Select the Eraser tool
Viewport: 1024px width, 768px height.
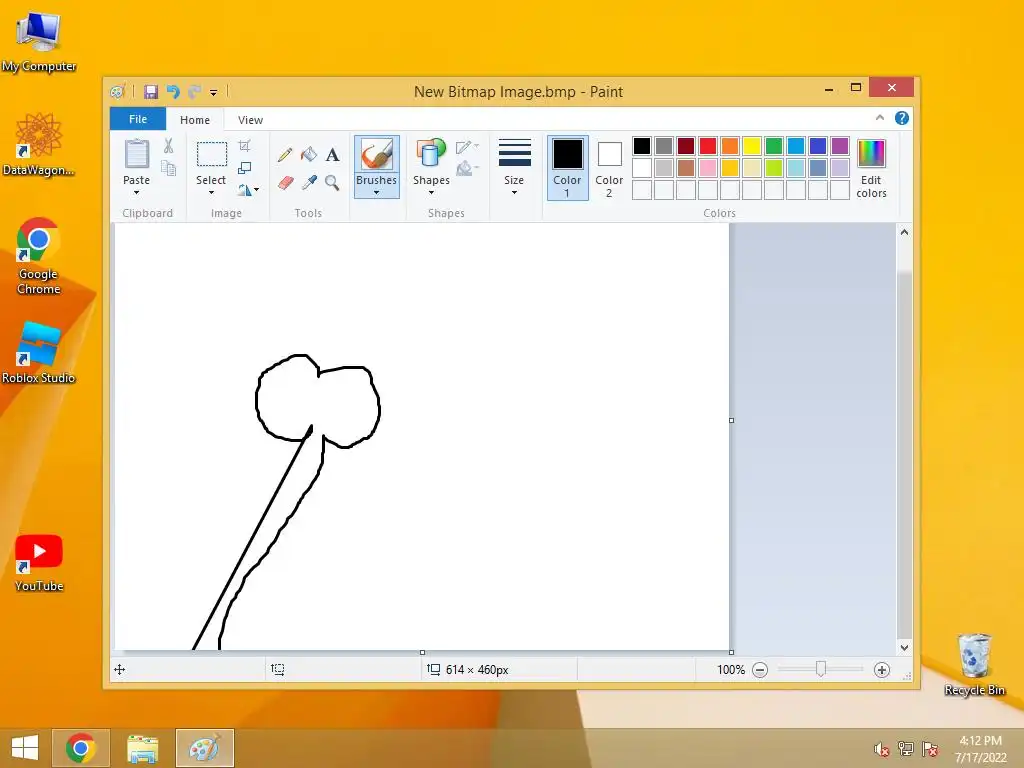coord(285,183)
